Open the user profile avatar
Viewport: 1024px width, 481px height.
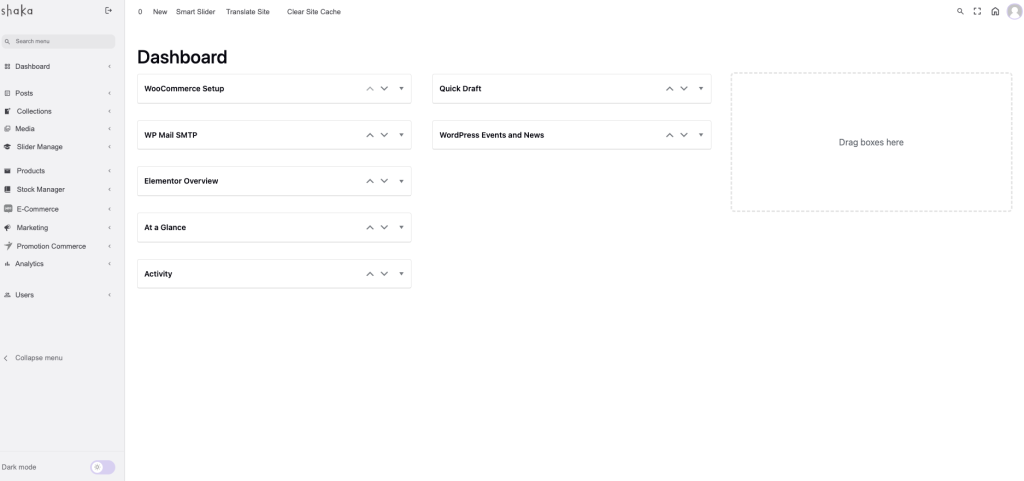pos(1014,12)
